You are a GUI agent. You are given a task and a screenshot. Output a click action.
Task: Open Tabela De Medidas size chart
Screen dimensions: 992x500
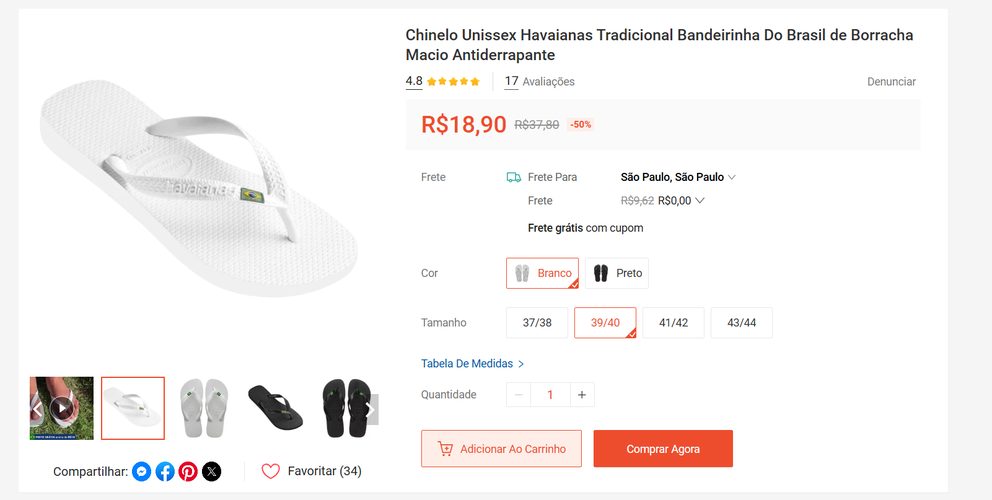(472, 364)
